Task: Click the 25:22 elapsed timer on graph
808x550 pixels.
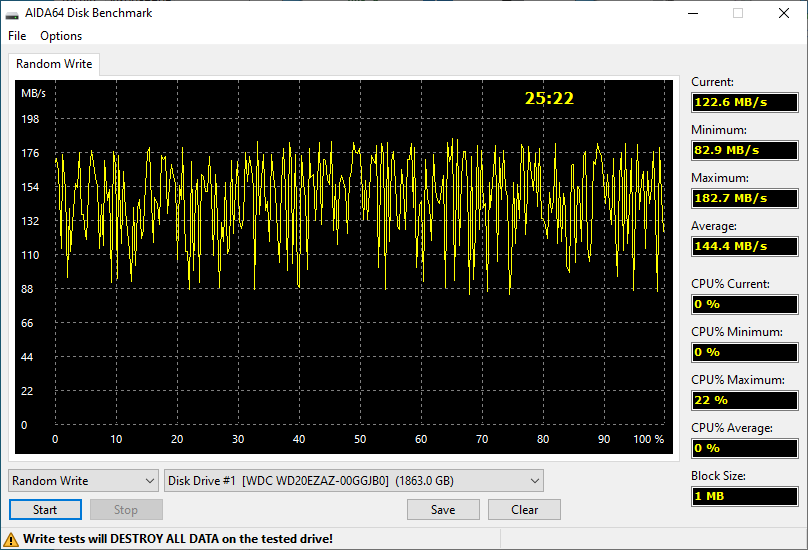Action: click(x=549, y=98)
